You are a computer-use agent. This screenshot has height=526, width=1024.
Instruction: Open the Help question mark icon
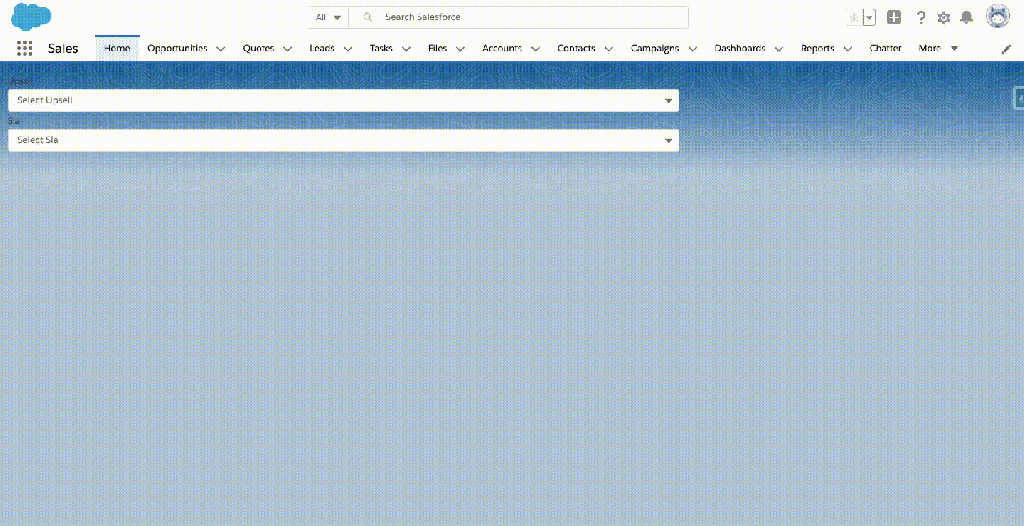point(920,17)
